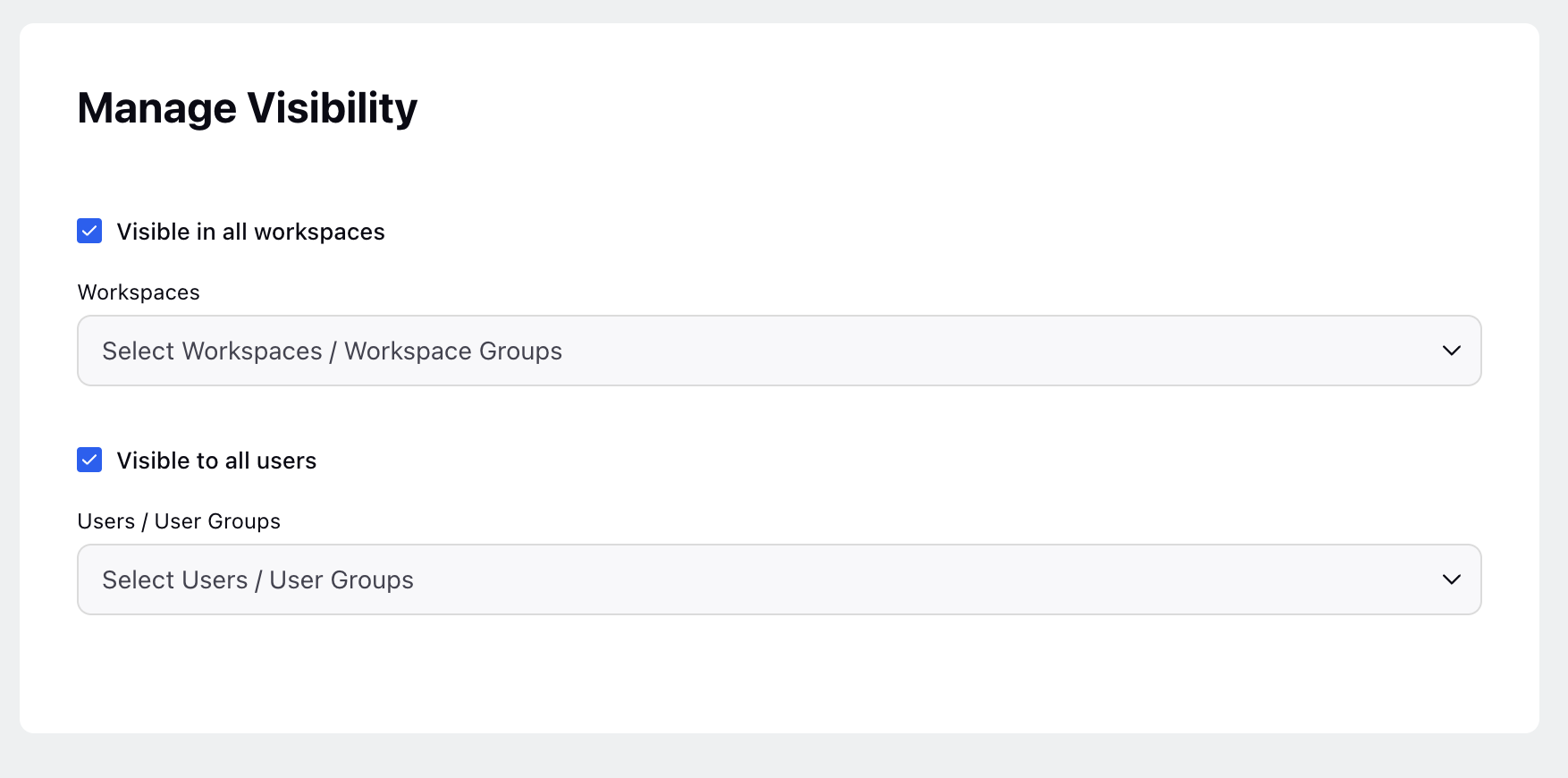Uncheck the Visible in all workspaces checkbox
This screenshot has width=1568, height=778.
pyautogui.click(x=89, y=231)
